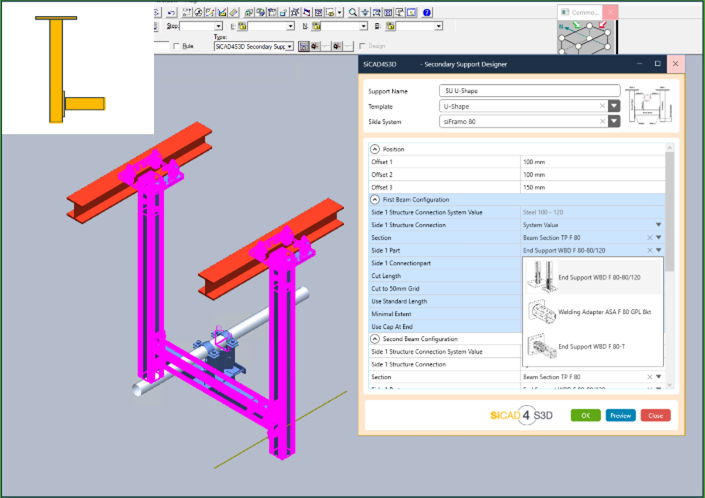The width and height of the screenshot is (705, 498).
Task: Click the undo arrow icon in toolbar
Action: click(172, 13)
